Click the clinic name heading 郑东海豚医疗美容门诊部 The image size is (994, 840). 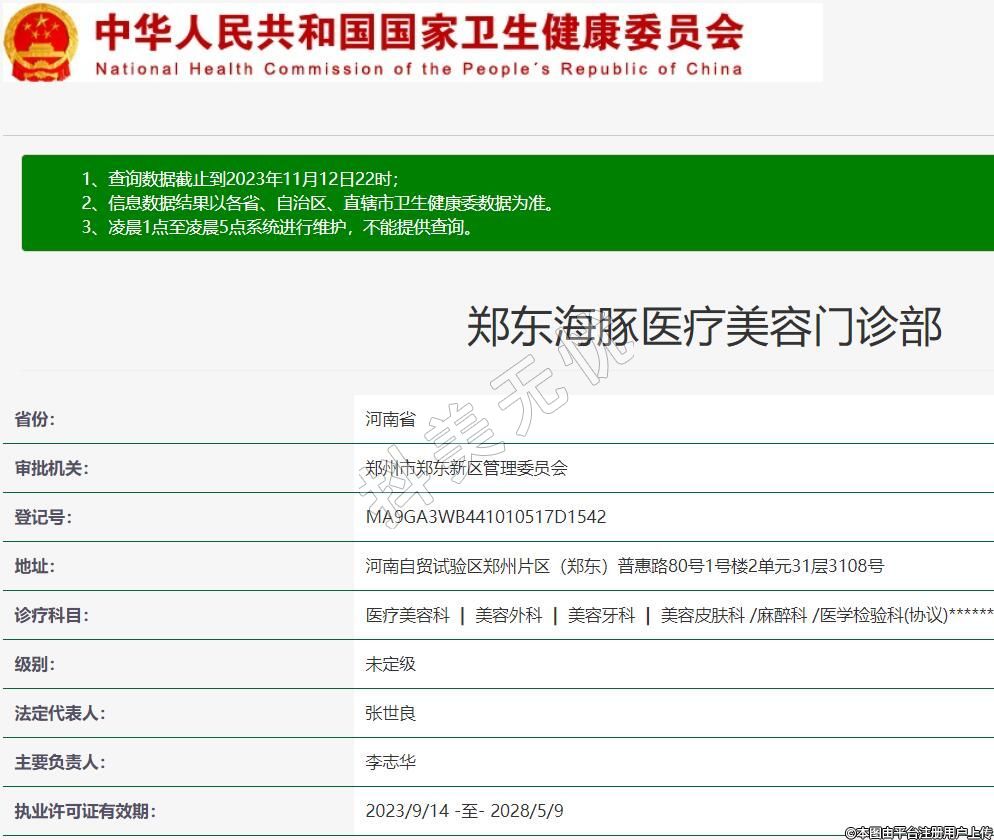pos(704,327)
